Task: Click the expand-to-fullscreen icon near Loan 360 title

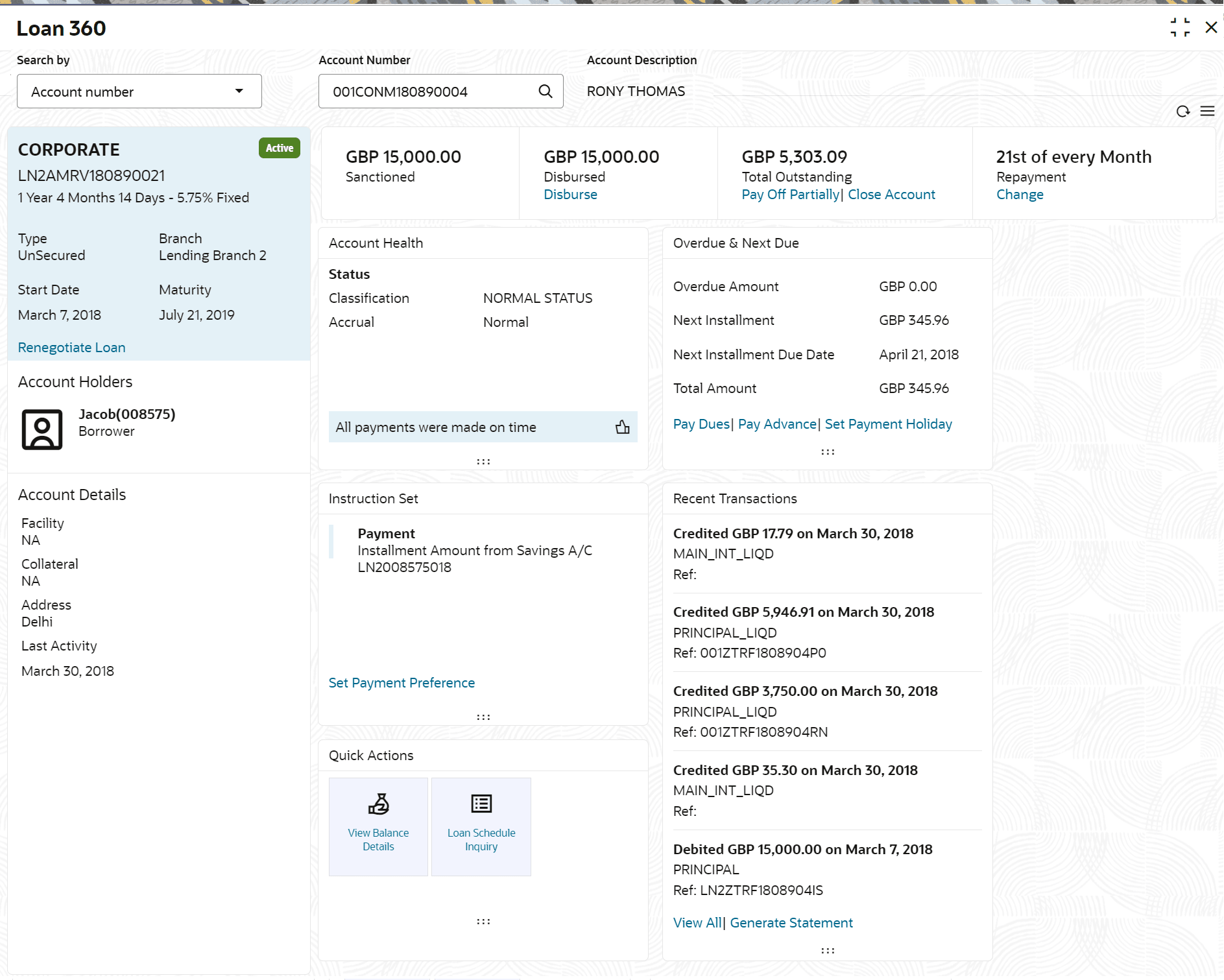Action: pos(1180,27)
